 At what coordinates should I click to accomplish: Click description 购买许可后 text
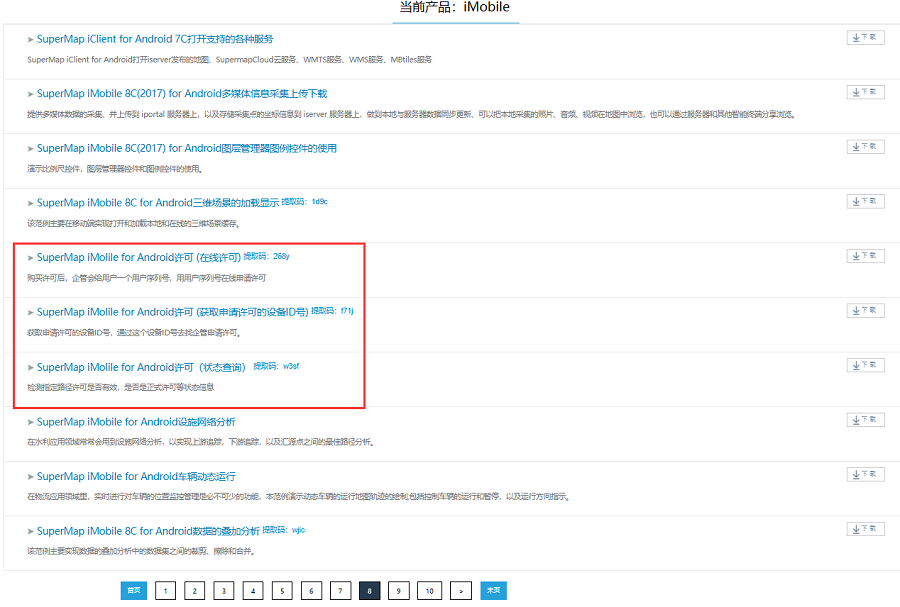point(146,278)
